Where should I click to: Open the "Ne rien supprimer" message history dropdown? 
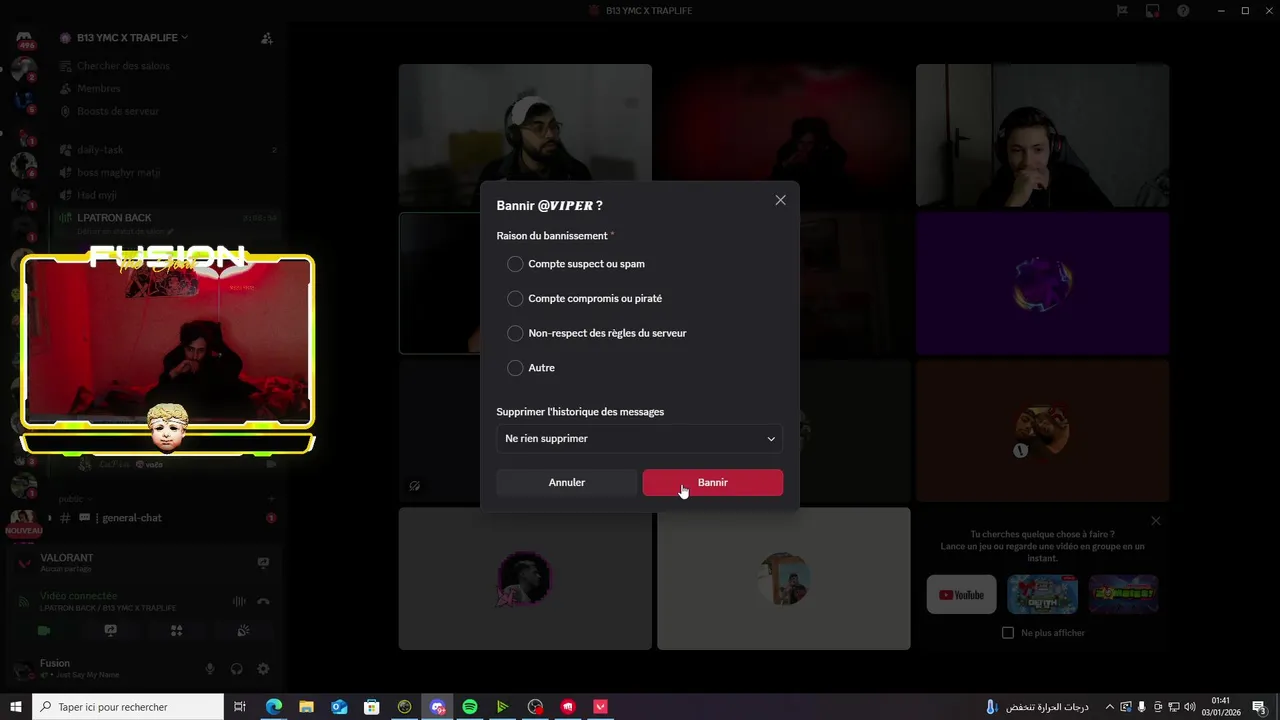click(640, 439)
